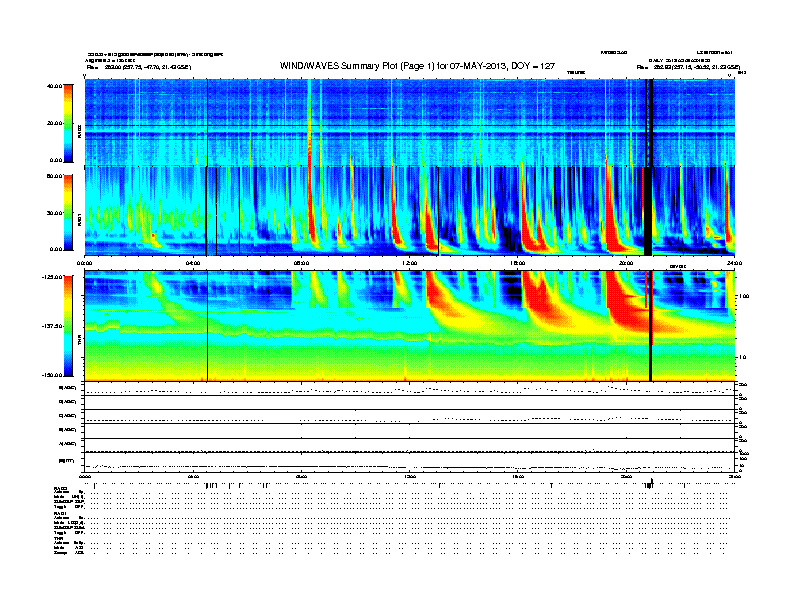This screenshot has width=792, height=612.
Task: Click the 100 tick label on TNR right axis
Action: coord(743,296)
